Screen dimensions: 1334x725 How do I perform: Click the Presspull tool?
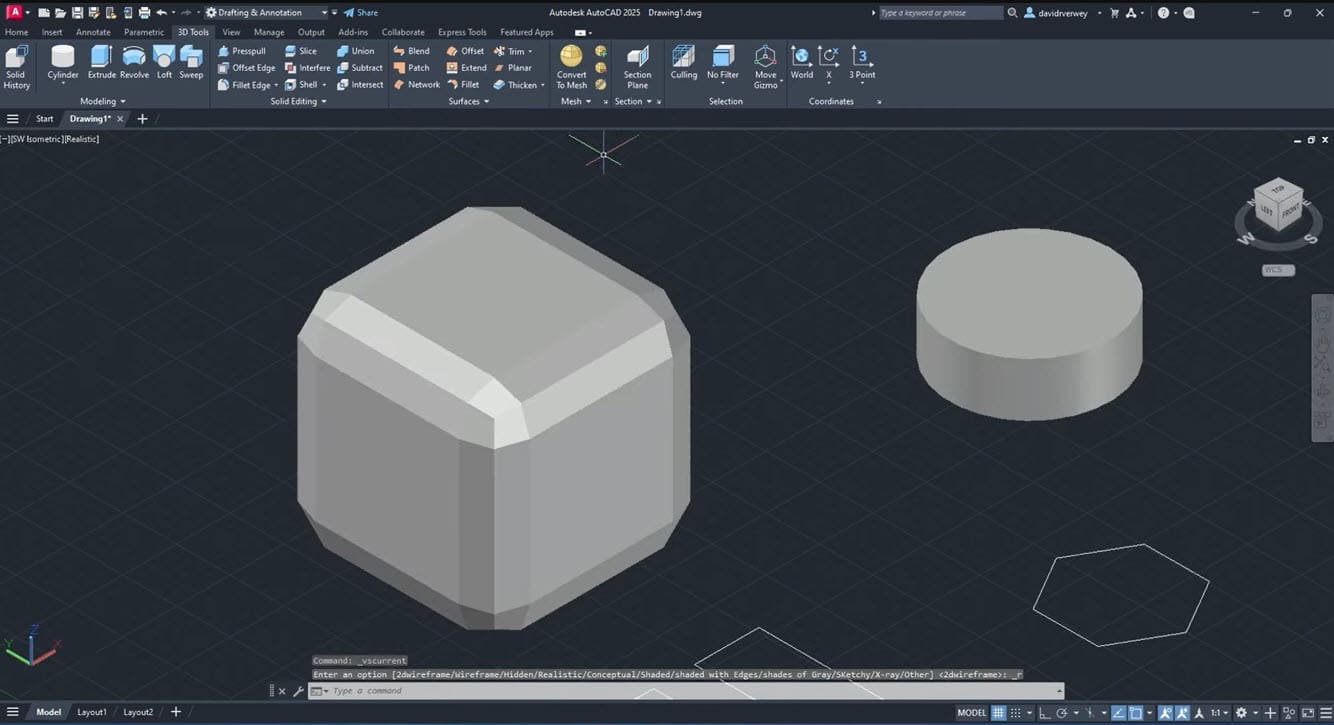pos(247,50)
